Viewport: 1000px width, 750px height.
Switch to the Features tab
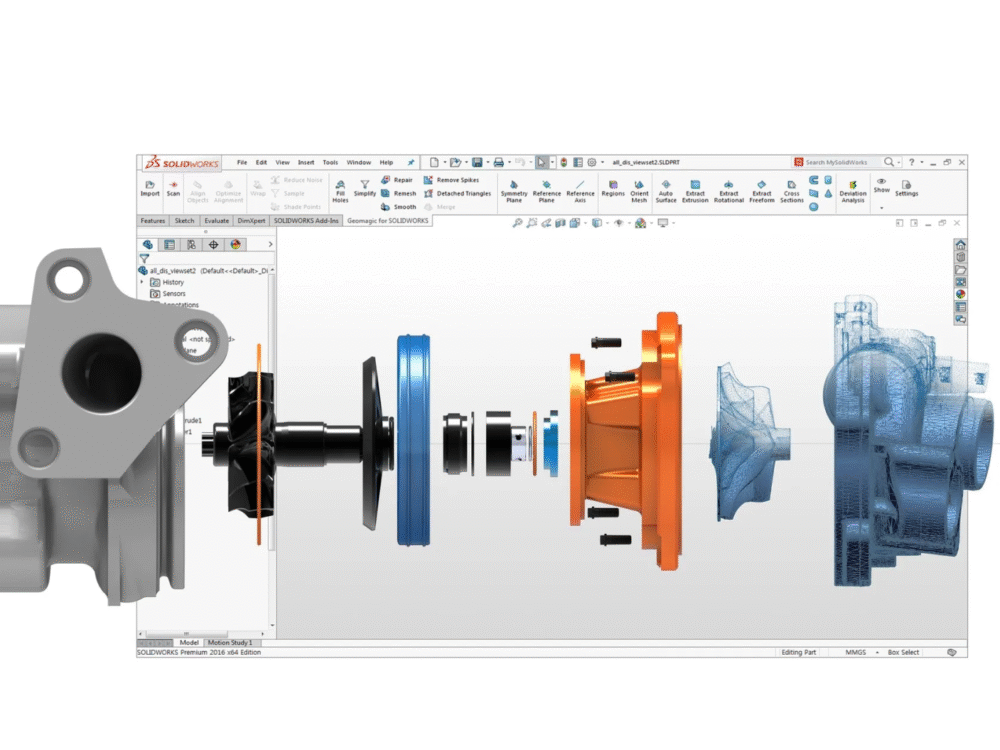pos(153,221)
